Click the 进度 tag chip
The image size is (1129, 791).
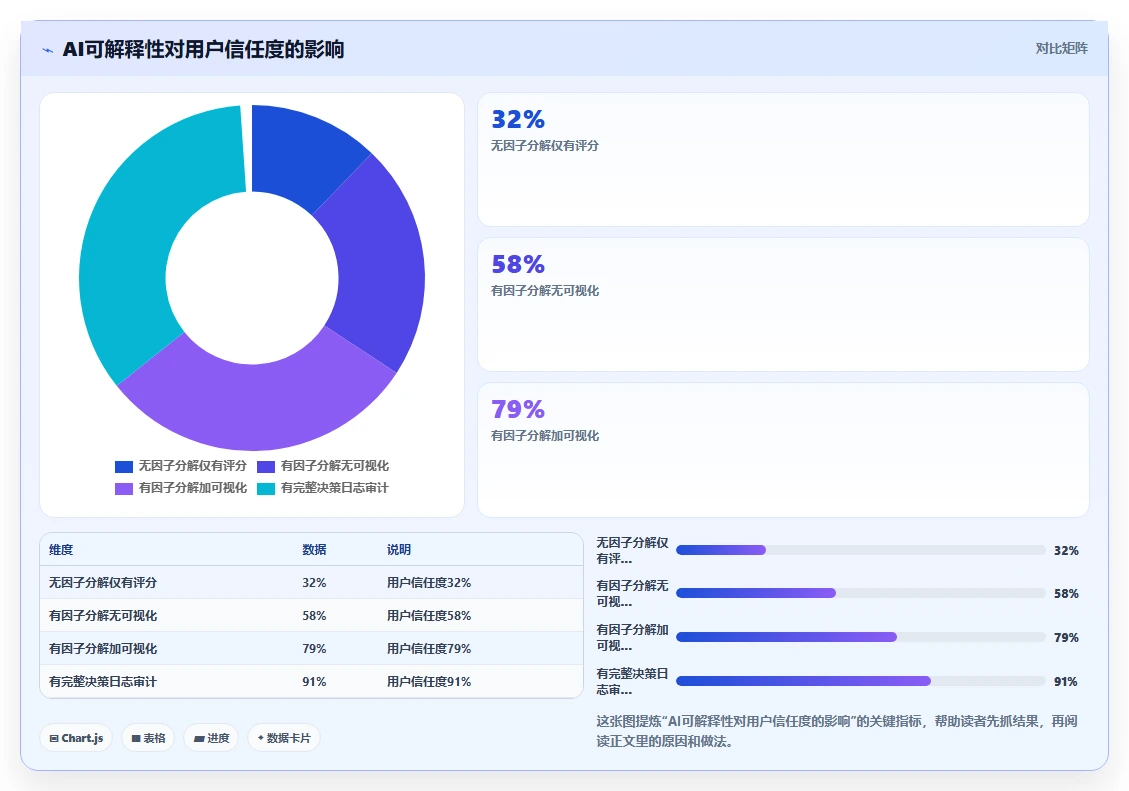(x=211, y=738)
